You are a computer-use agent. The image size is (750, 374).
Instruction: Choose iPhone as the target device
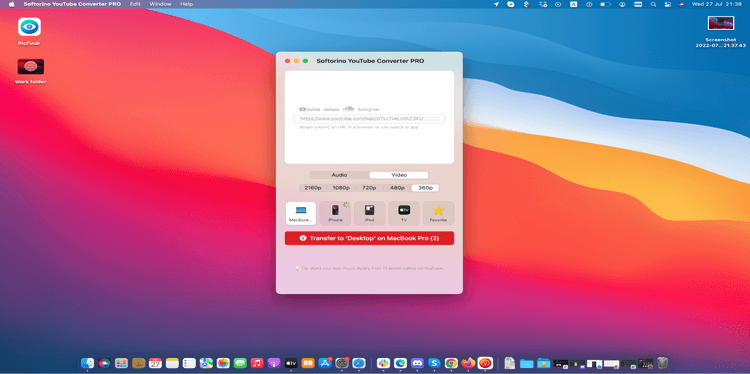click(x=335, y=213)
